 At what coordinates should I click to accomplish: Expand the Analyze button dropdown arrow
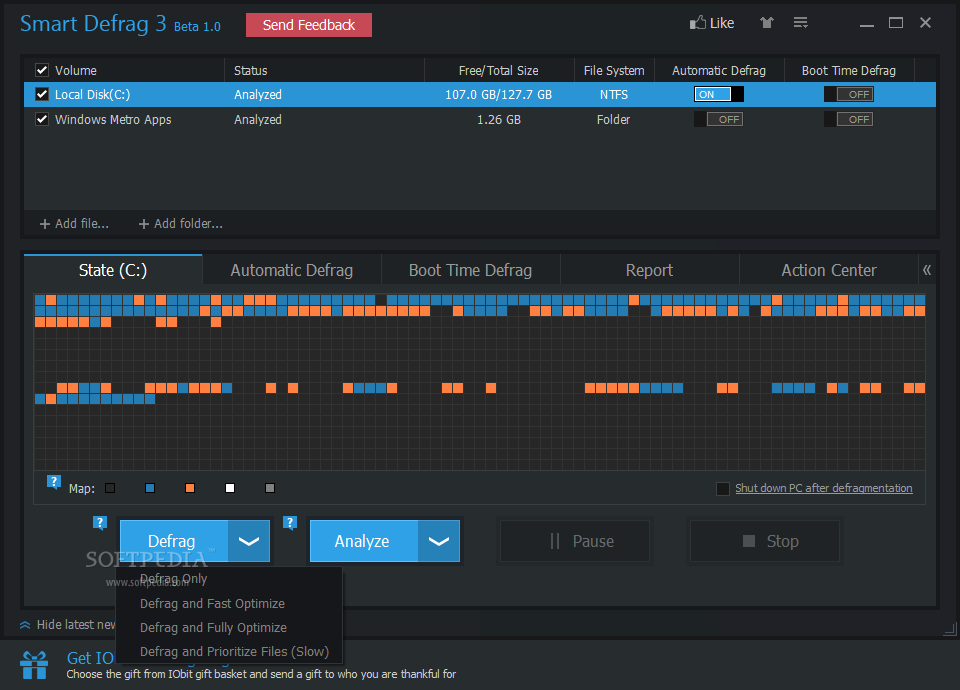click(x=438, y=541)
